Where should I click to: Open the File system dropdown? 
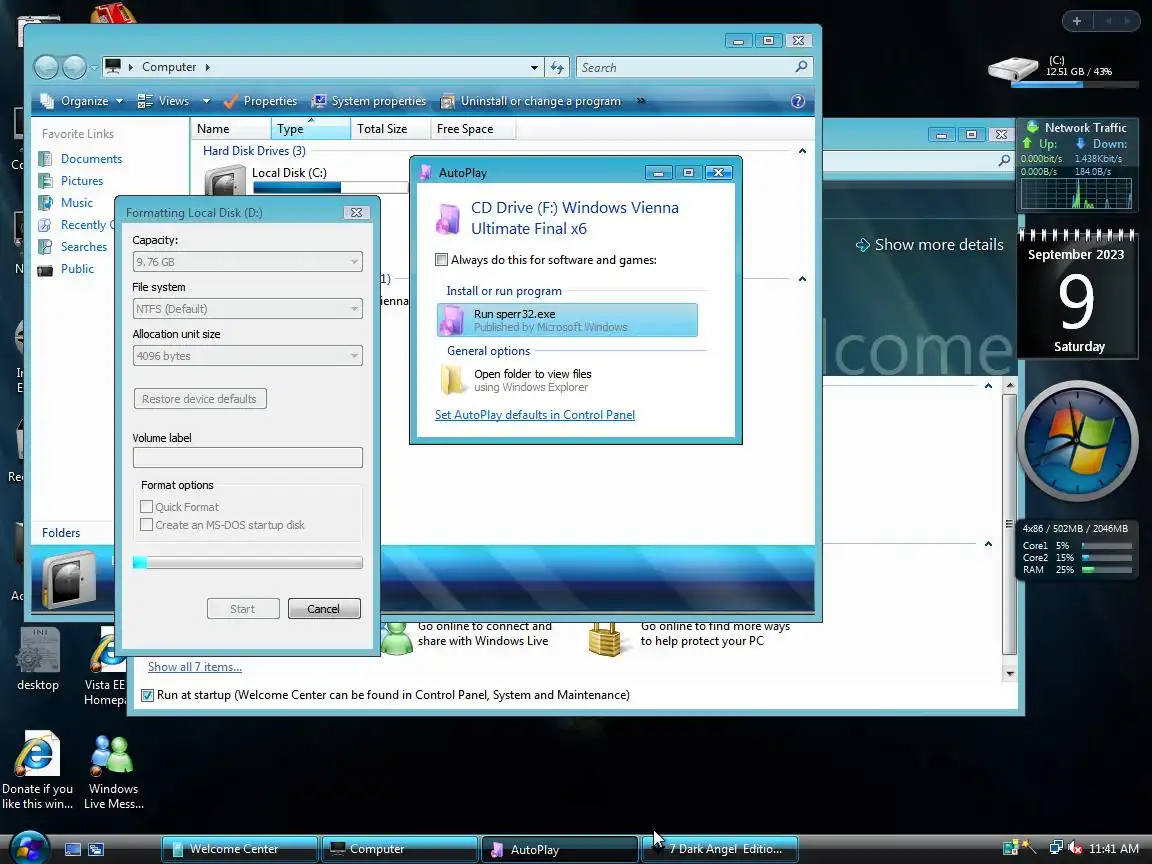248,309
